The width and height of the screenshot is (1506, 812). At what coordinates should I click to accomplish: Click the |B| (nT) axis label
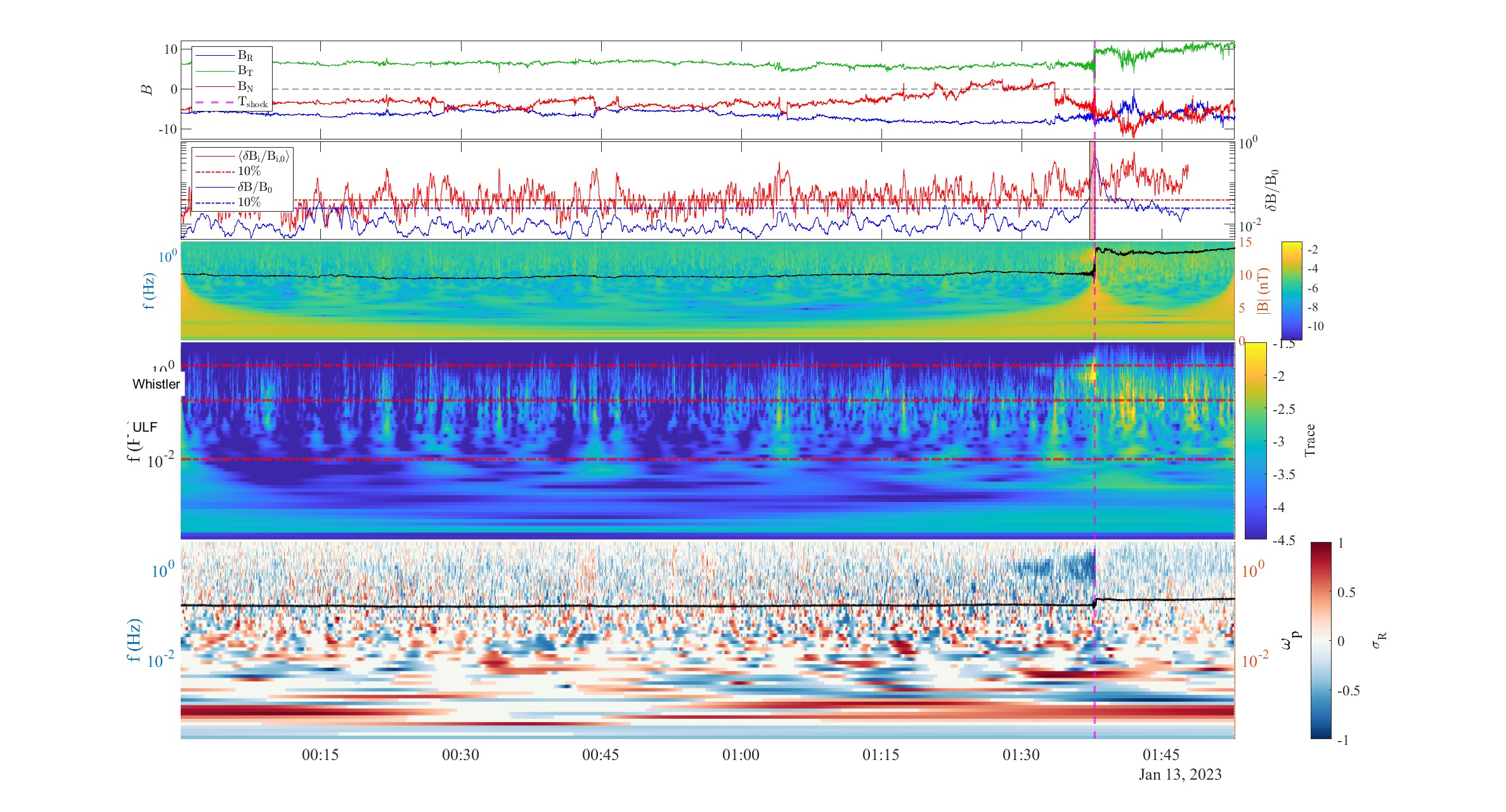(x=1264, y=290)
